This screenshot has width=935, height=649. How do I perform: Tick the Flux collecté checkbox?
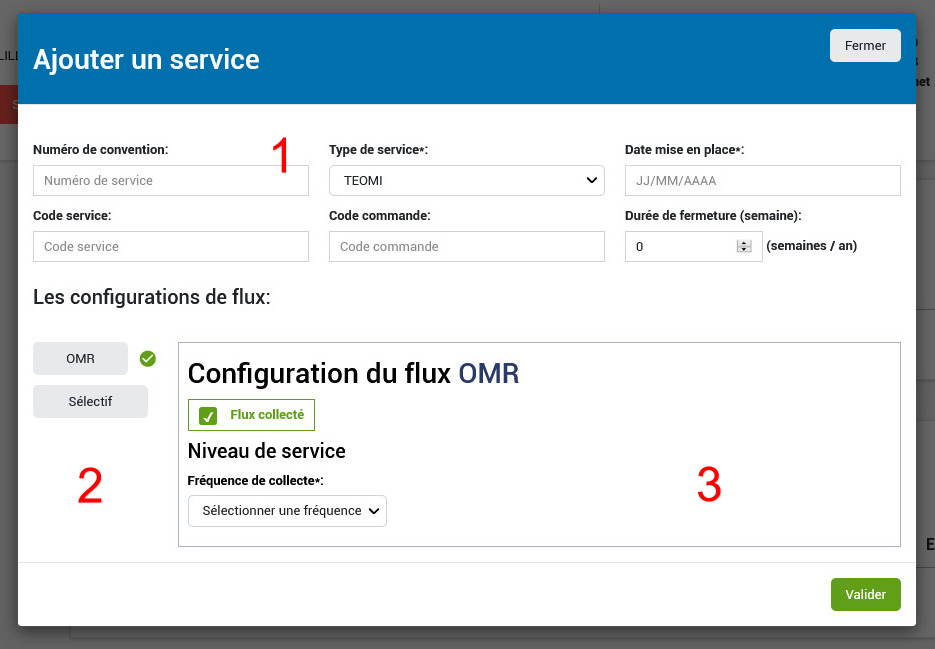[x=208, y=415]
